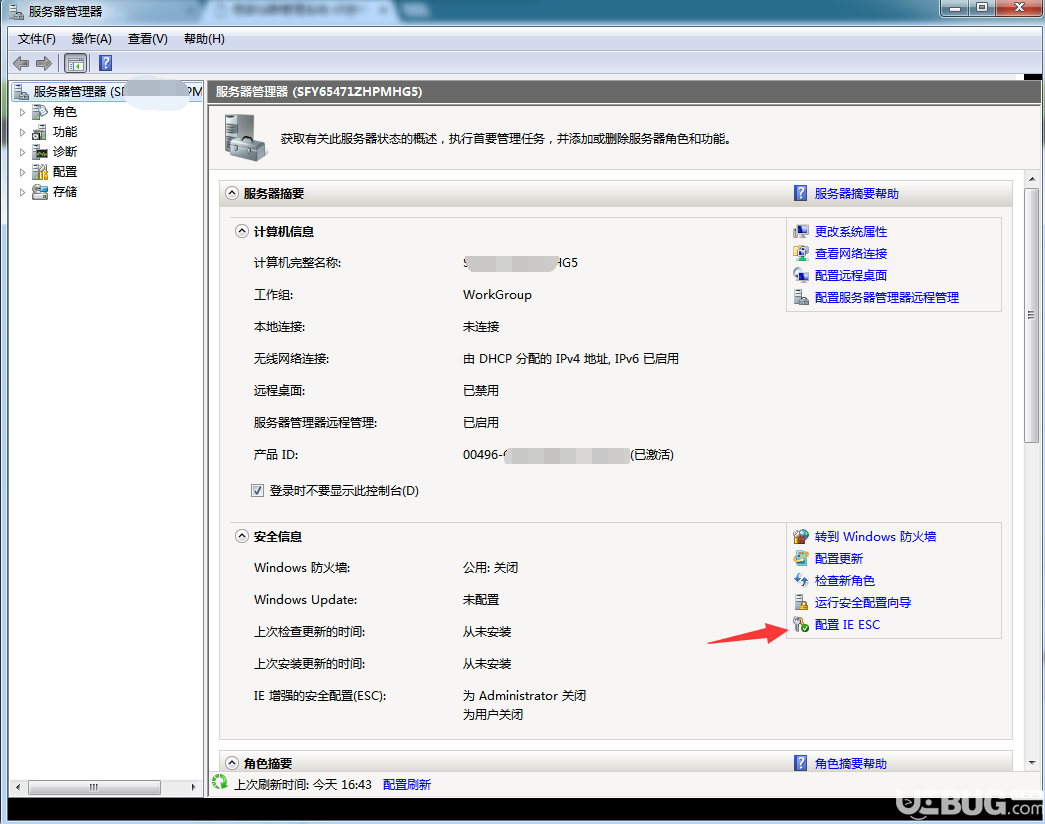Image resolution: width=1045 pixels, height=824 pixels.
Task: Click the 角色 icon in tree
Action: coord(40,112)
